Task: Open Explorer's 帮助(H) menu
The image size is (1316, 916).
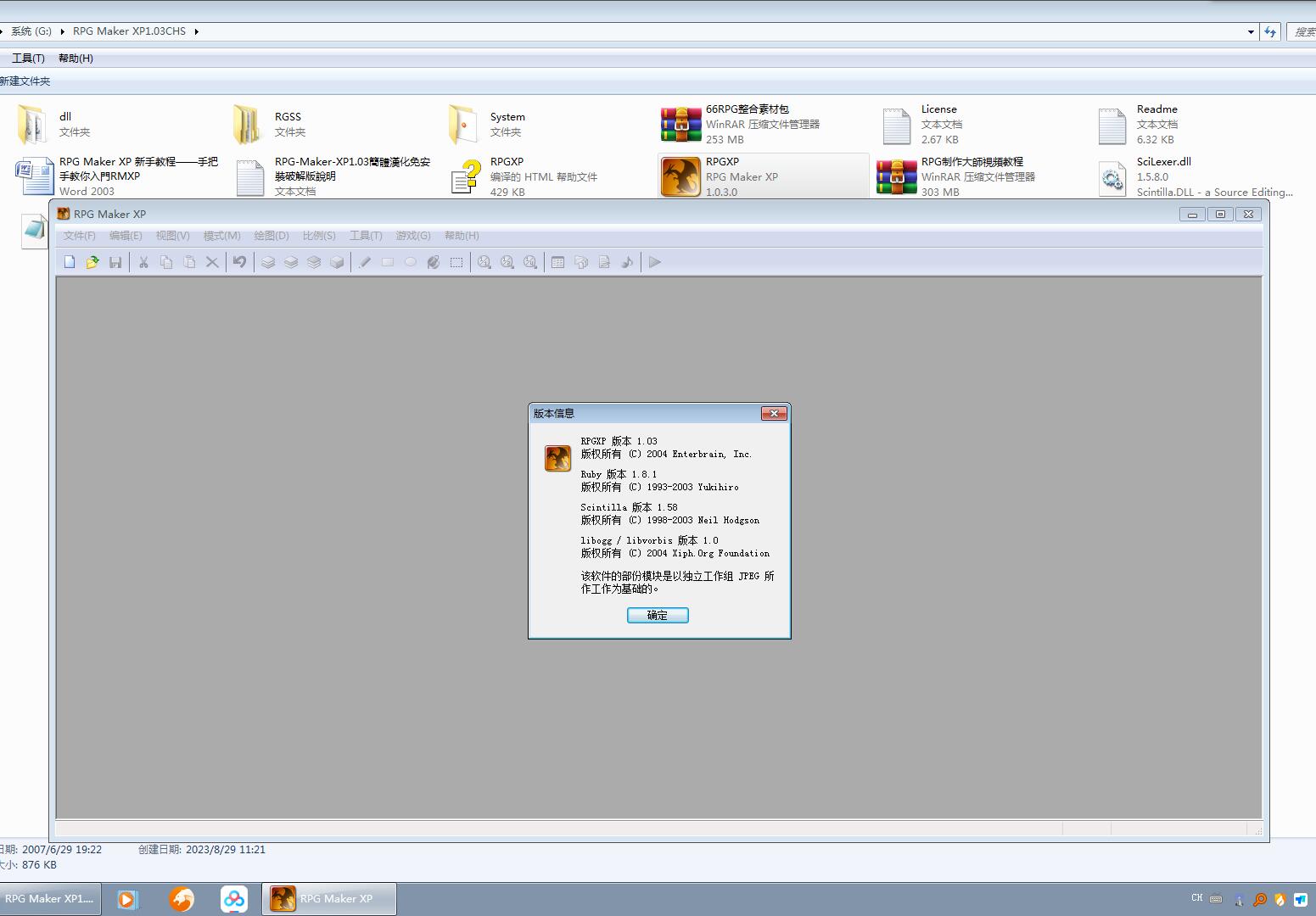Action: click(x=76, y=59)
